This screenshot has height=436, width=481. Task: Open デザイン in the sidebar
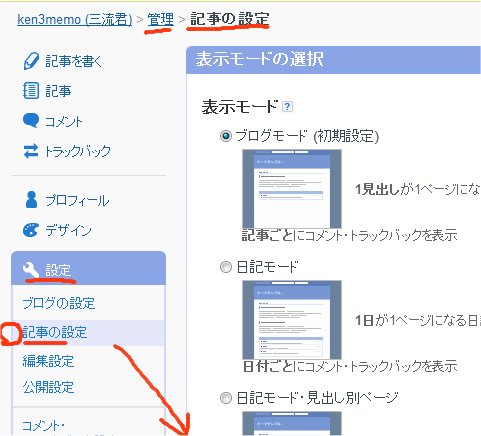click(68, 230)
